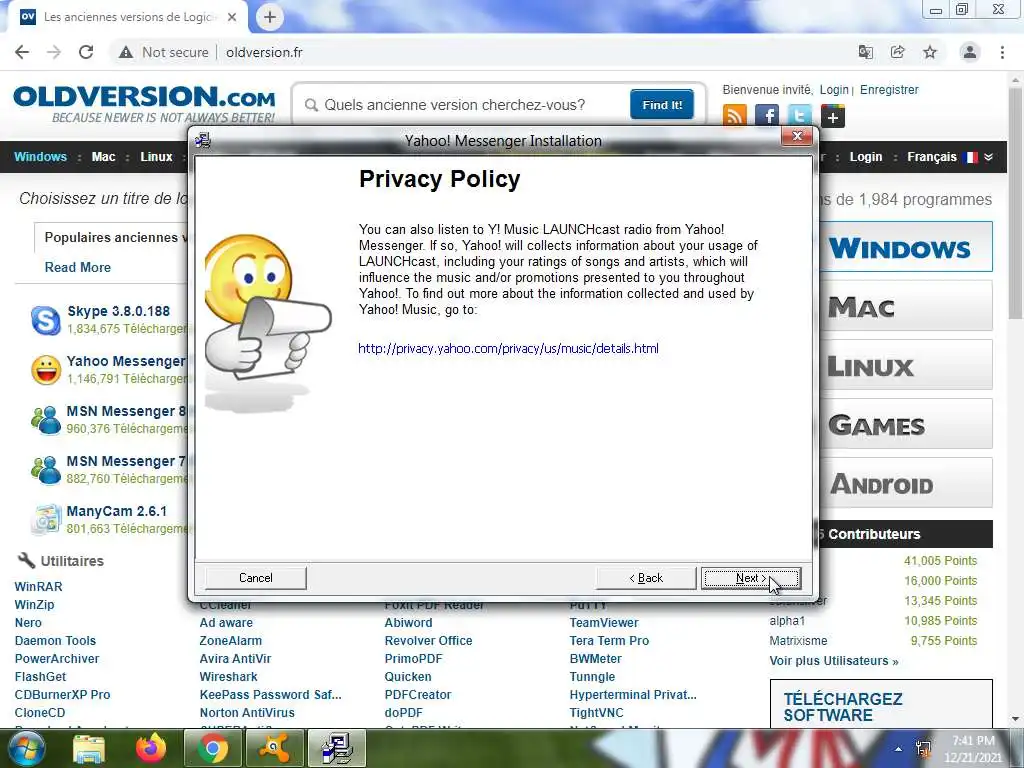Click Next in the Yahoo! Messenger installer

[x=751, y=578]
